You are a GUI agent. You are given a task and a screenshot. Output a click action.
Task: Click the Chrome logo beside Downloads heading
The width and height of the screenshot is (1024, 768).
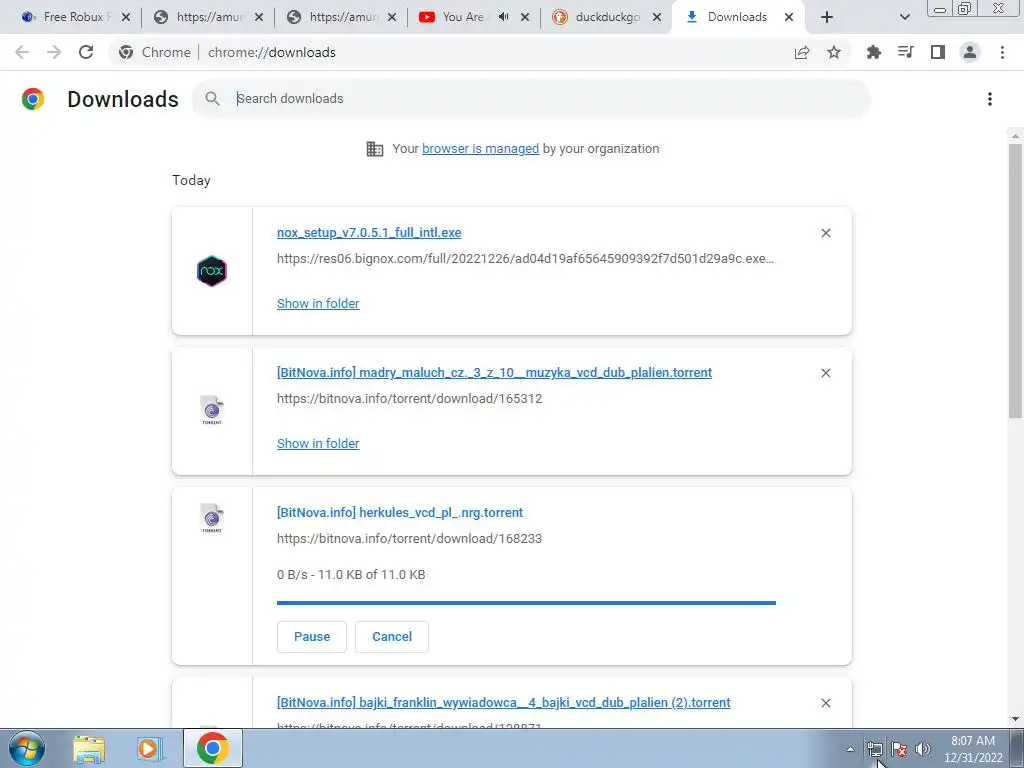[x=33, y=99]
